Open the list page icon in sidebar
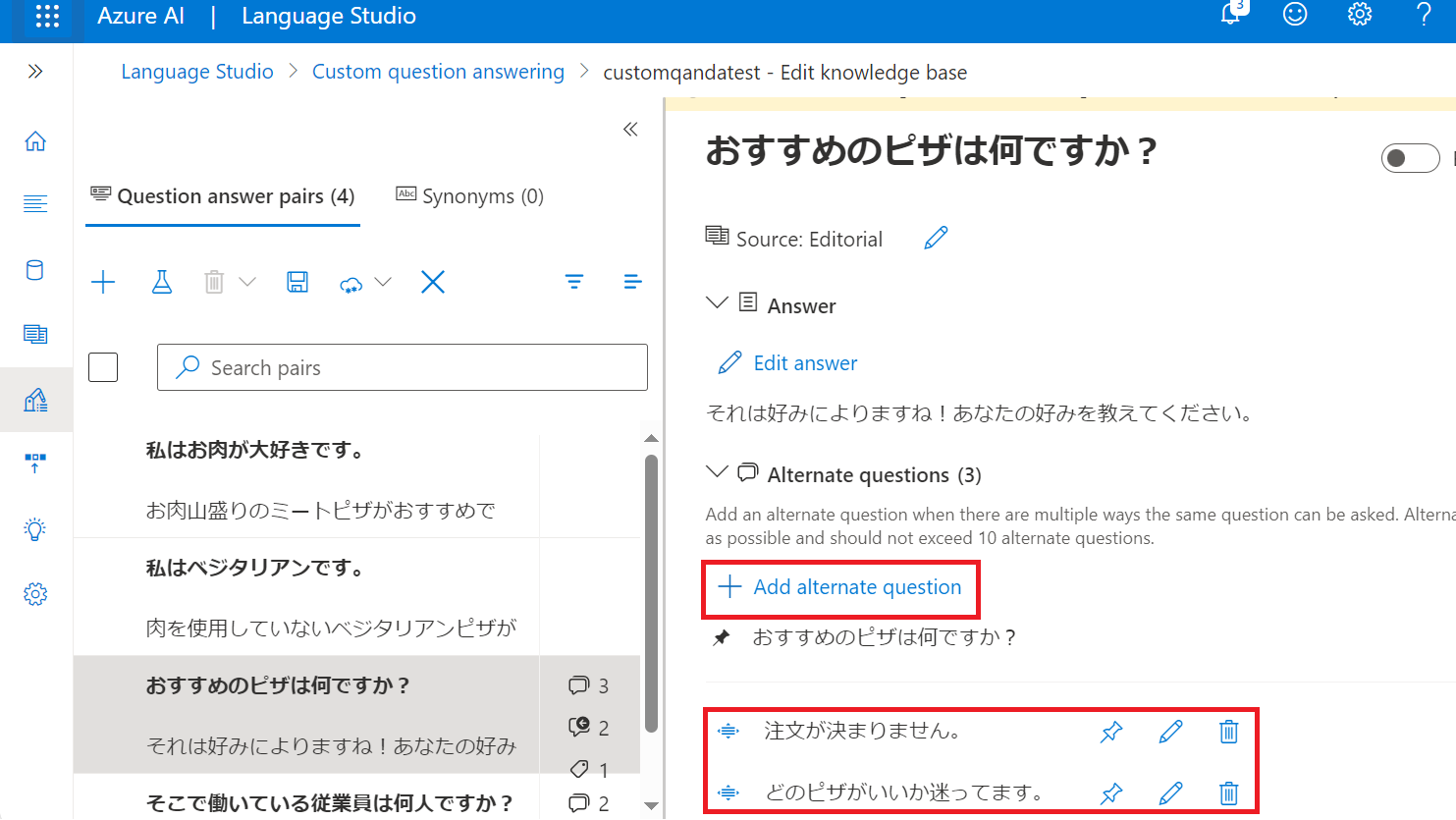The height and width of the screenshot is (820, 1456). (35, 334)
